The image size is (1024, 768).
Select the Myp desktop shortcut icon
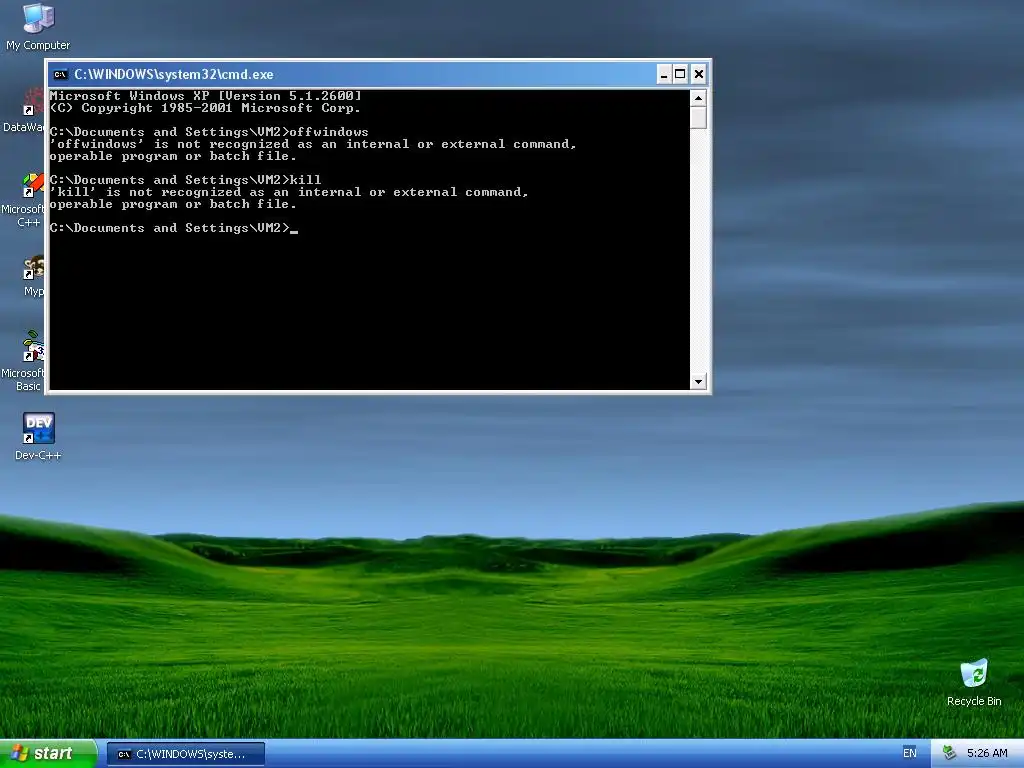coord(33,277)
